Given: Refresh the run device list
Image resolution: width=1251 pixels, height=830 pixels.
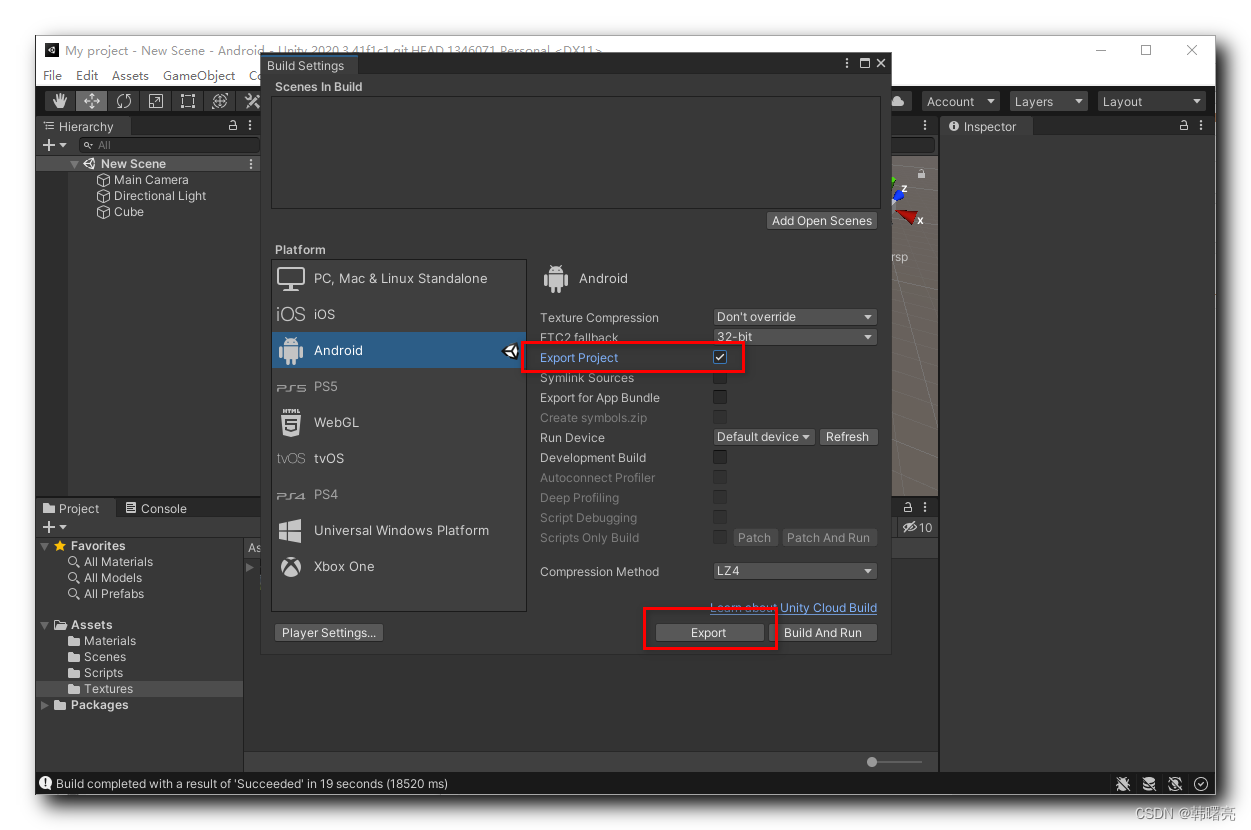Looking at the screenshot, I should tap(847, 437).
